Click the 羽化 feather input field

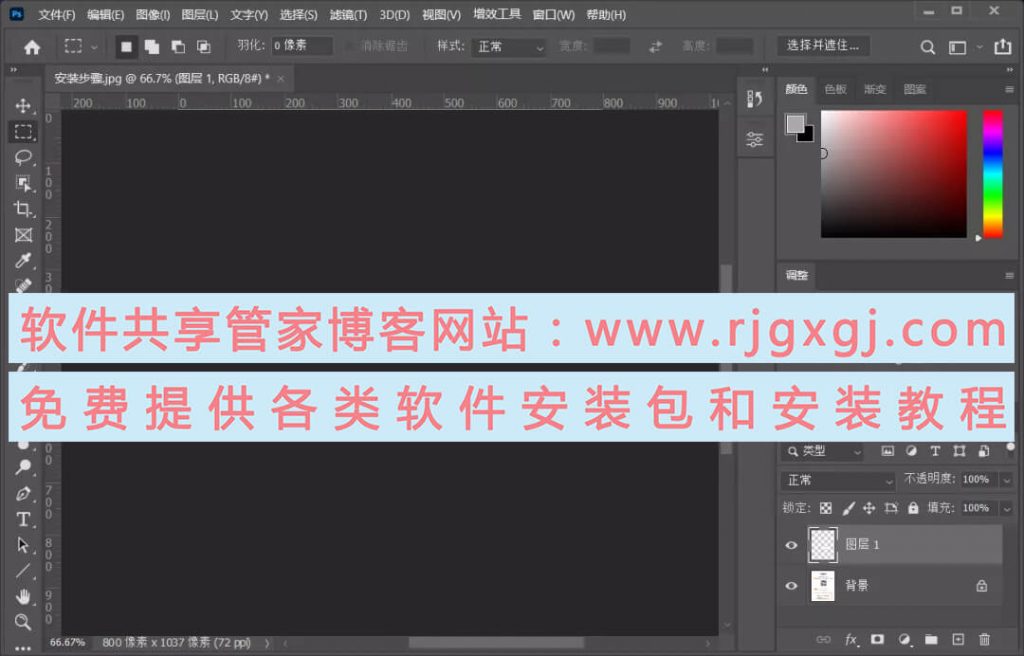point(302,46)
